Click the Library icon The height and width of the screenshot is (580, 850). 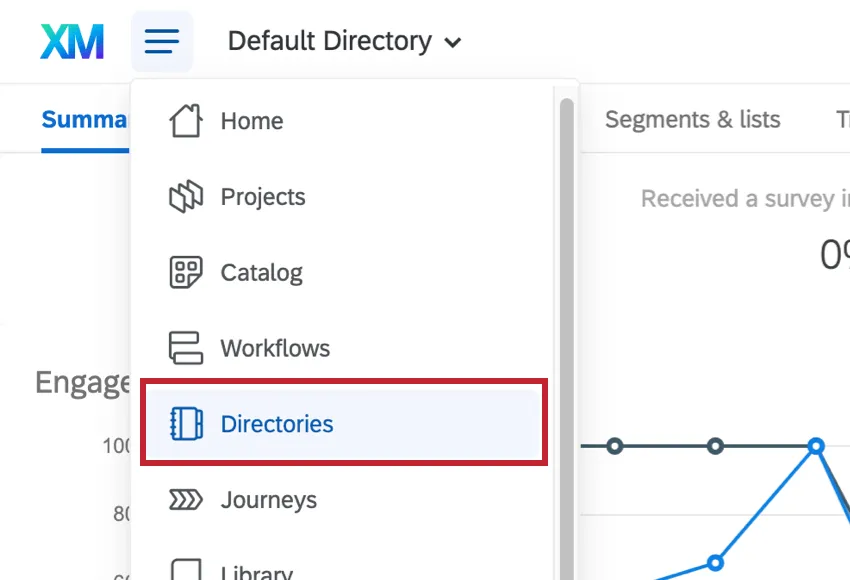pos(186,570)
